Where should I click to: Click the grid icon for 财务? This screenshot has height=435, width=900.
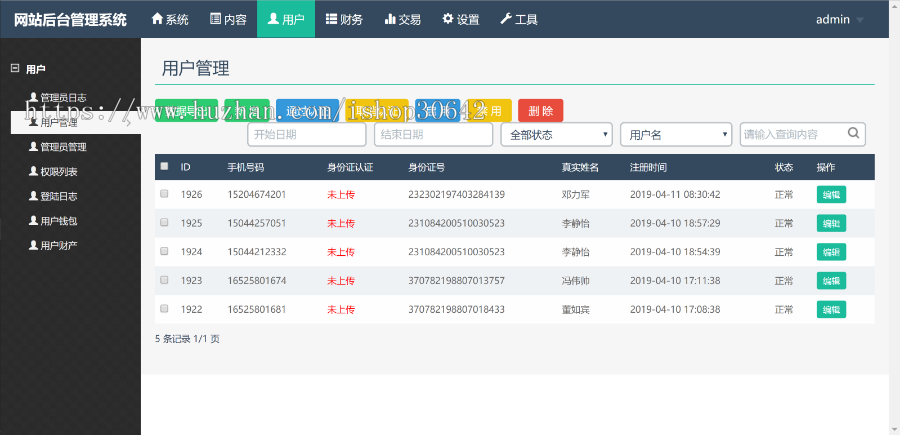[x=332, y=19]
